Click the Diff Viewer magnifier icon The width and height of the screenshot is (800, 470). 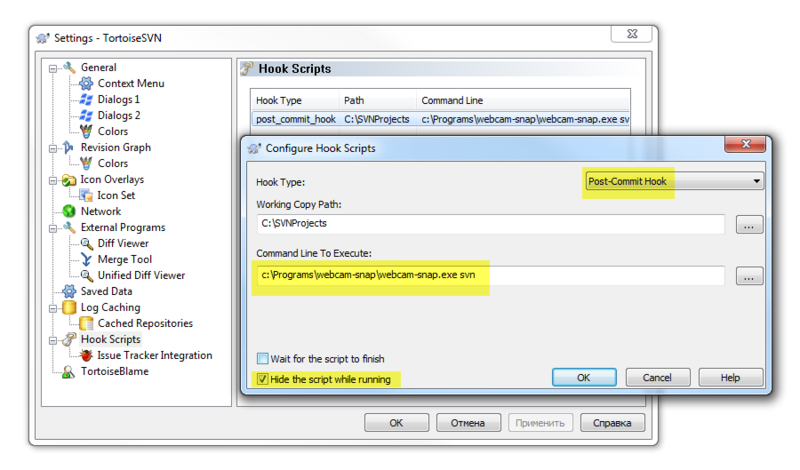(x=87, y=243)
